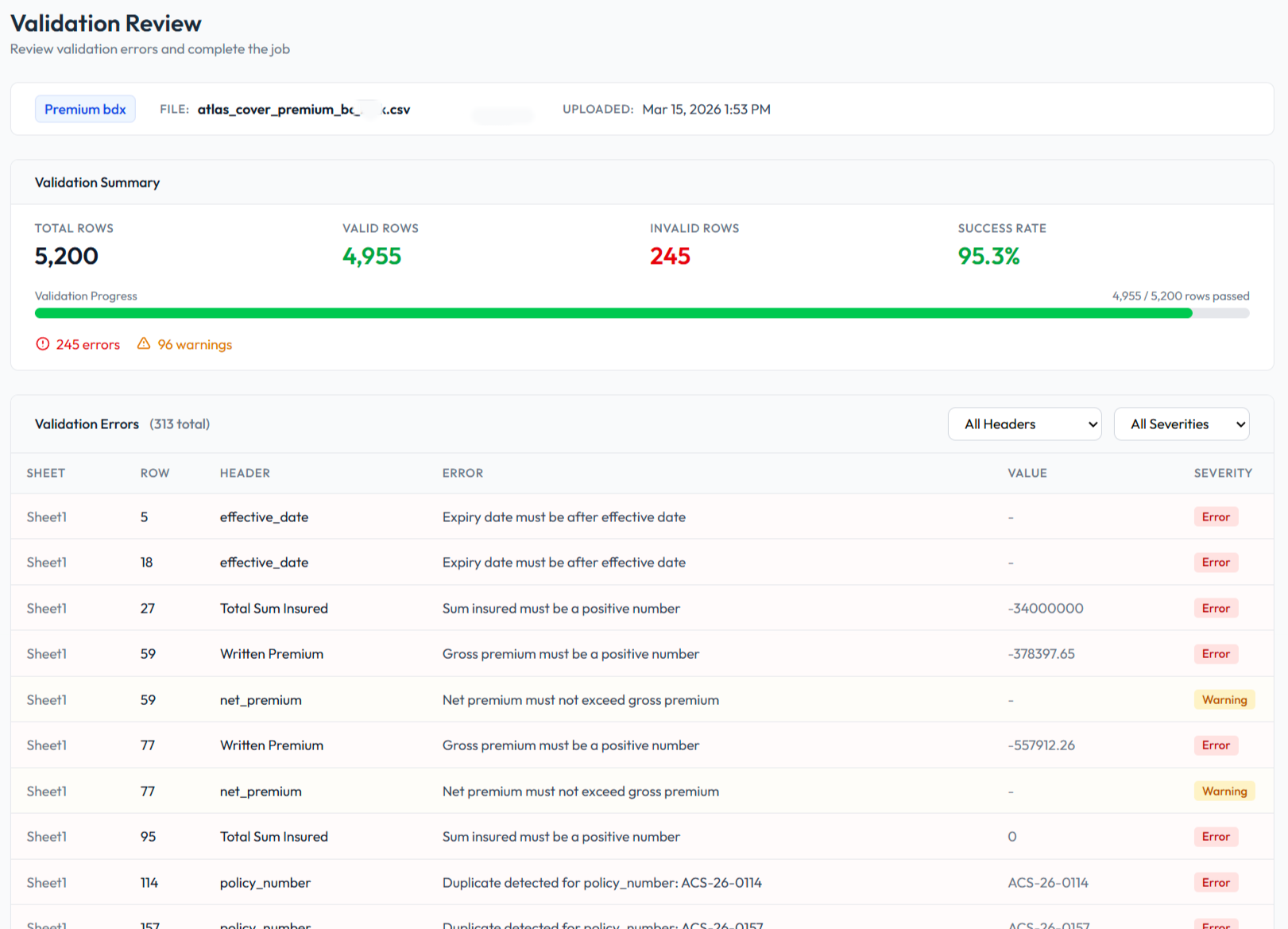Click the red error circle icon

pos(42,343)
